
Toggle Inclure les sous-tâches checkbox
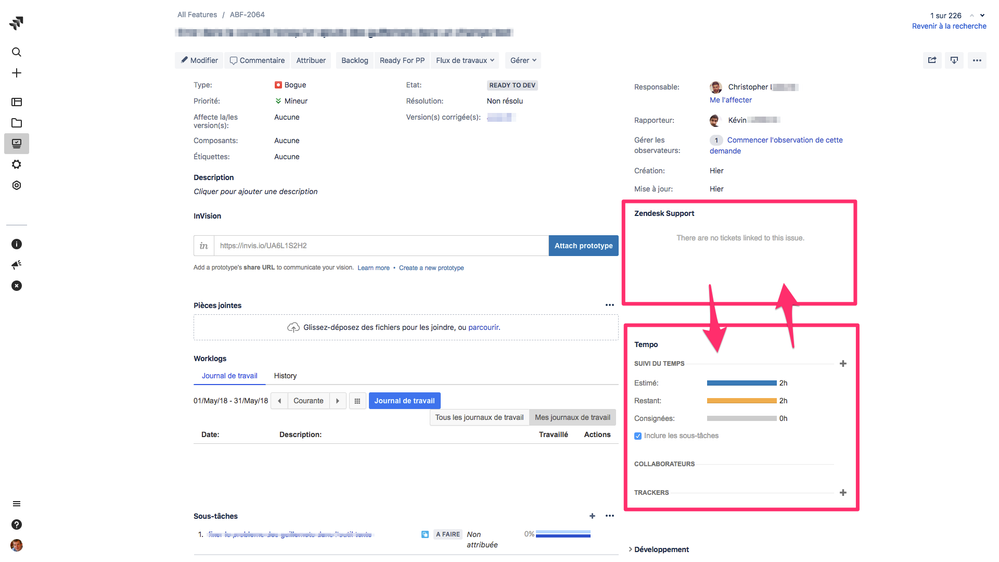(638, 436)
